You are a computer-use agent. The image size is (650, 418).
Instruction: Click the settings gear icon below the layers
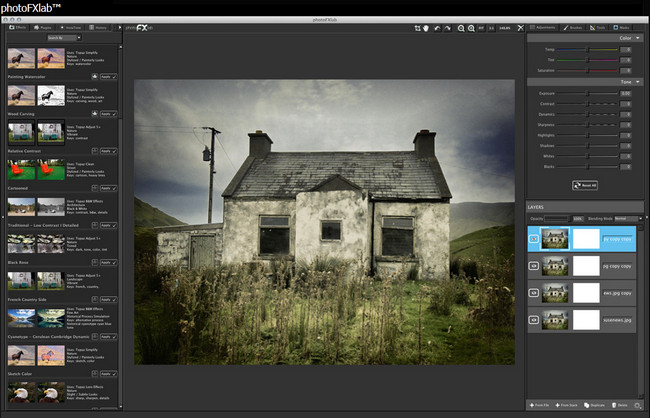click(x=638, y=406)
